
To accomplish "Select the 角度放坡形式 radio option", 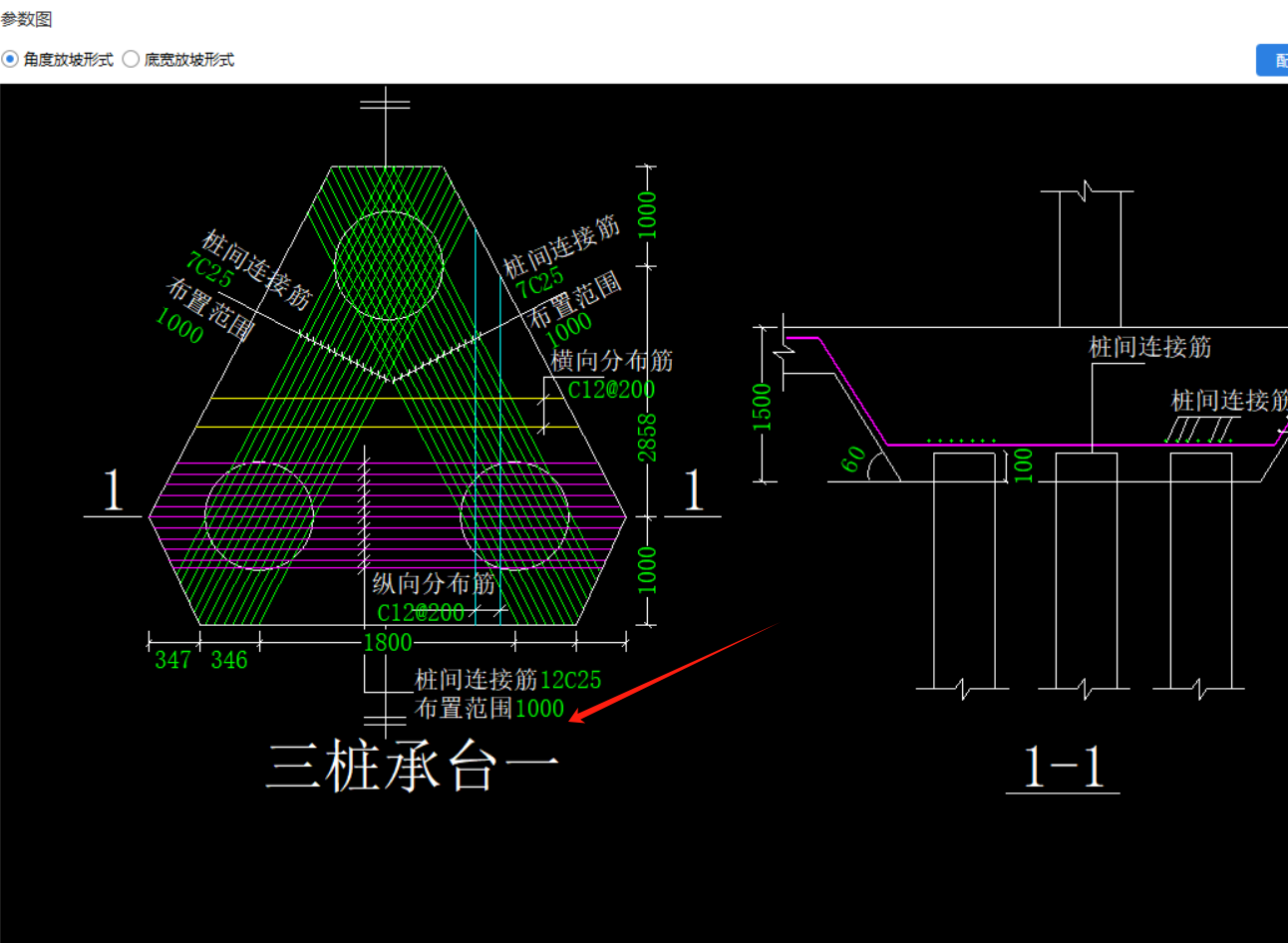I will point(57,60).
